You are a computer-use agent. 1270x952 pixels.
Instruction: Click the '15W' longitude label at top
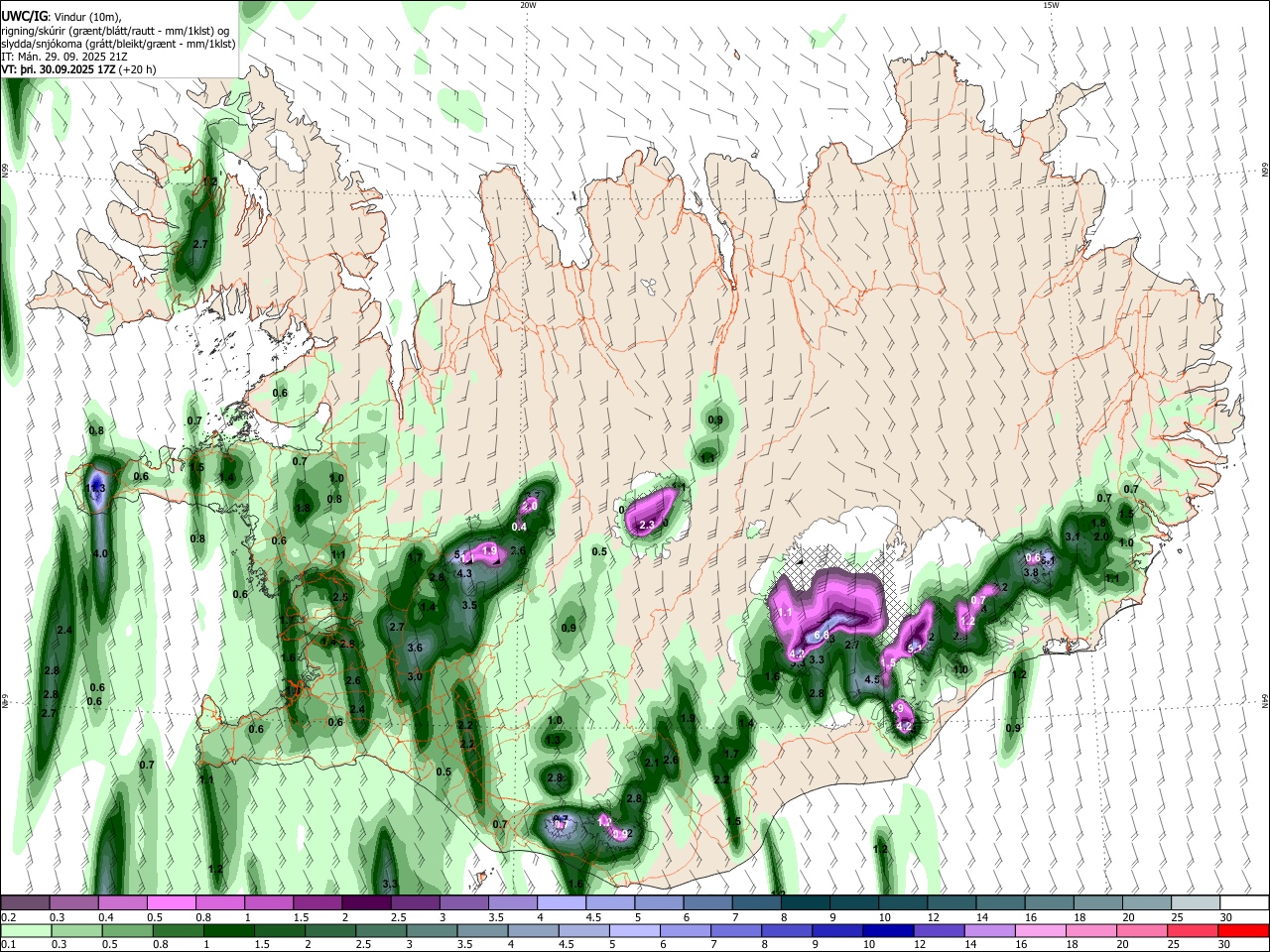(1050, 5)
